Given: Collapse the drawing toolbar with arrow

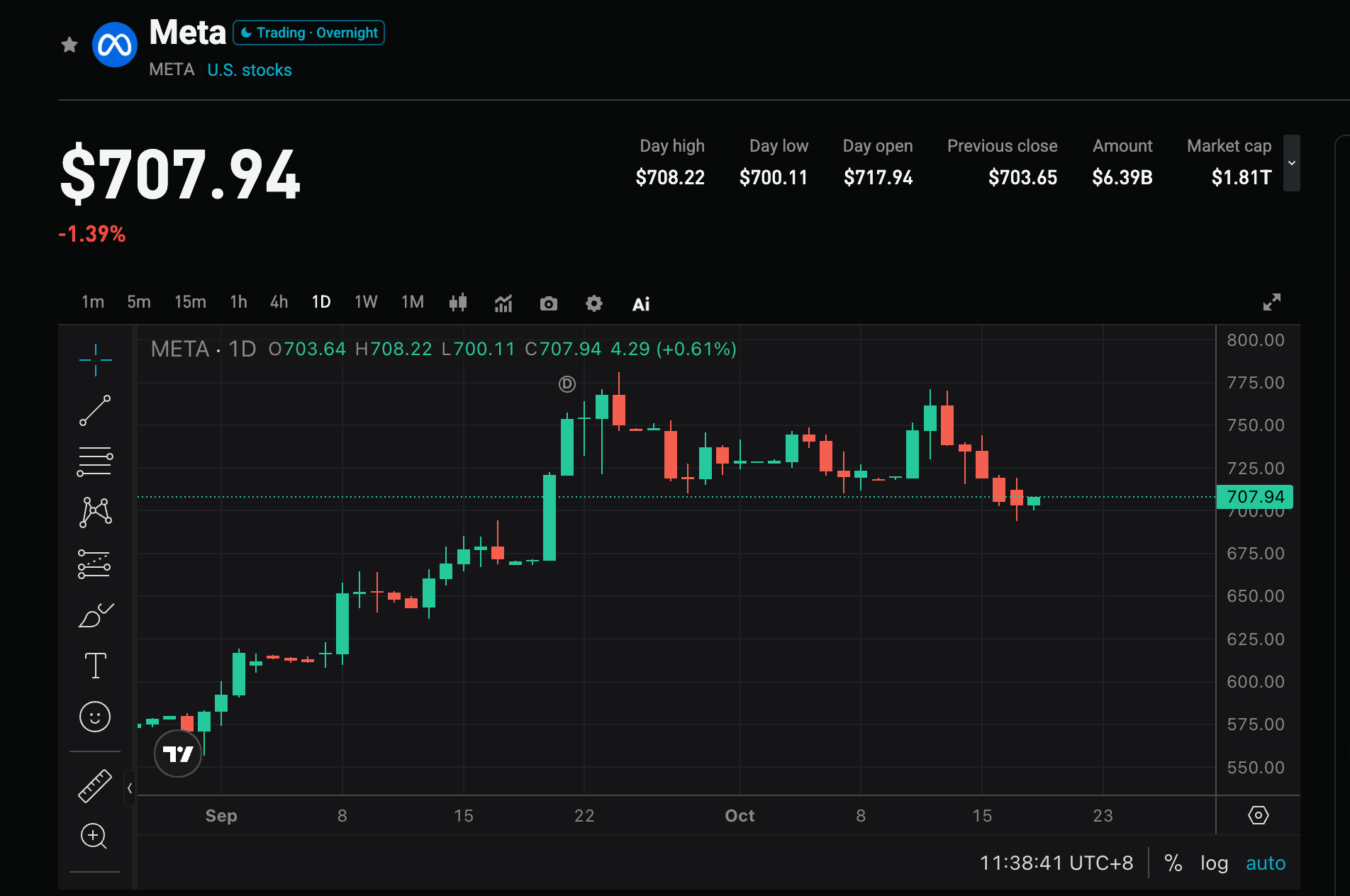Looking at the screenshot, I should [x=130, y=788].
